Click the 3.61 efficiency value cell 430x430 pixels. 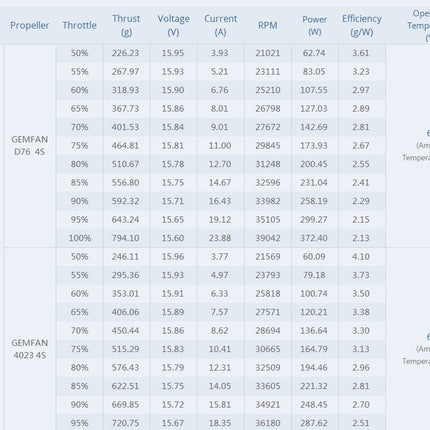click(x=362, y=53)
